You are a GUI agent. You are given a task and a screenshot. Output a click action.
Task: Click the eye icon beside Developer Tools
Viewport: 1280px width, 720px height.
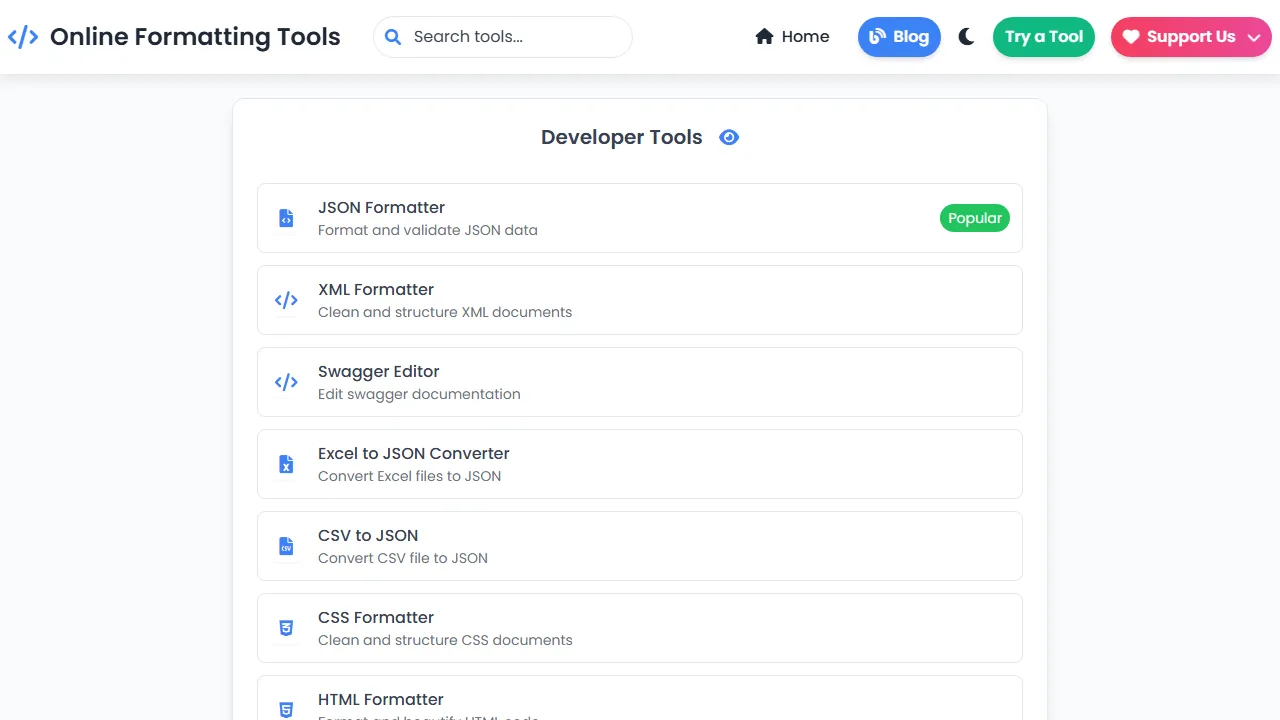[729, 137]
